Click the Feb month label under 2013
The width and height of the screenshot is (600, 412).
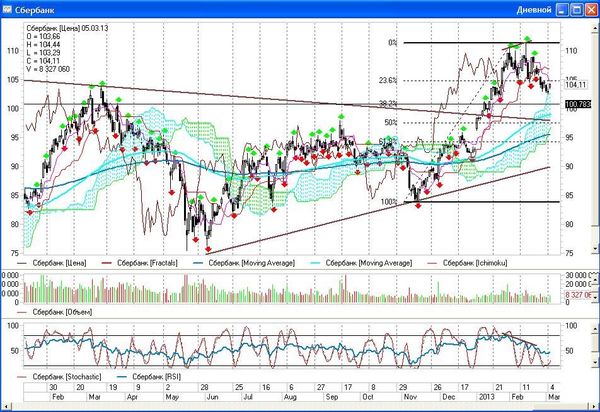point(517,397)
